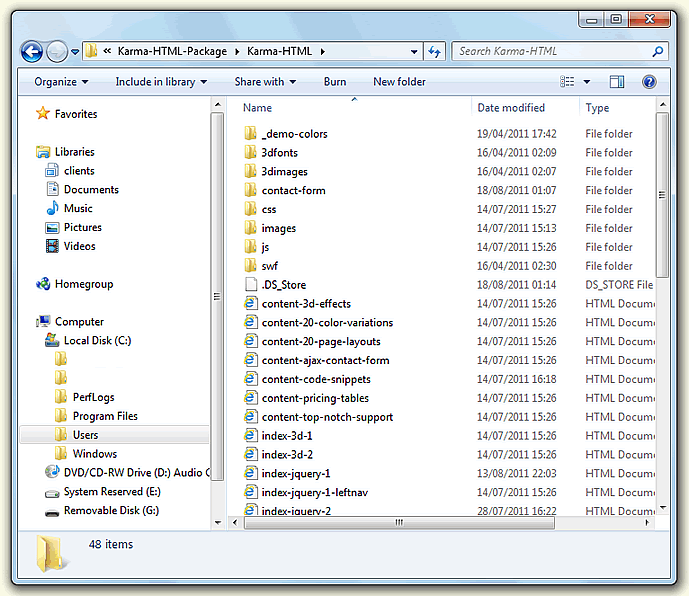Select the _demo-colors folder icon
Image resolution: width=689 pixels, height=596 pixels.
pos(250,133)
